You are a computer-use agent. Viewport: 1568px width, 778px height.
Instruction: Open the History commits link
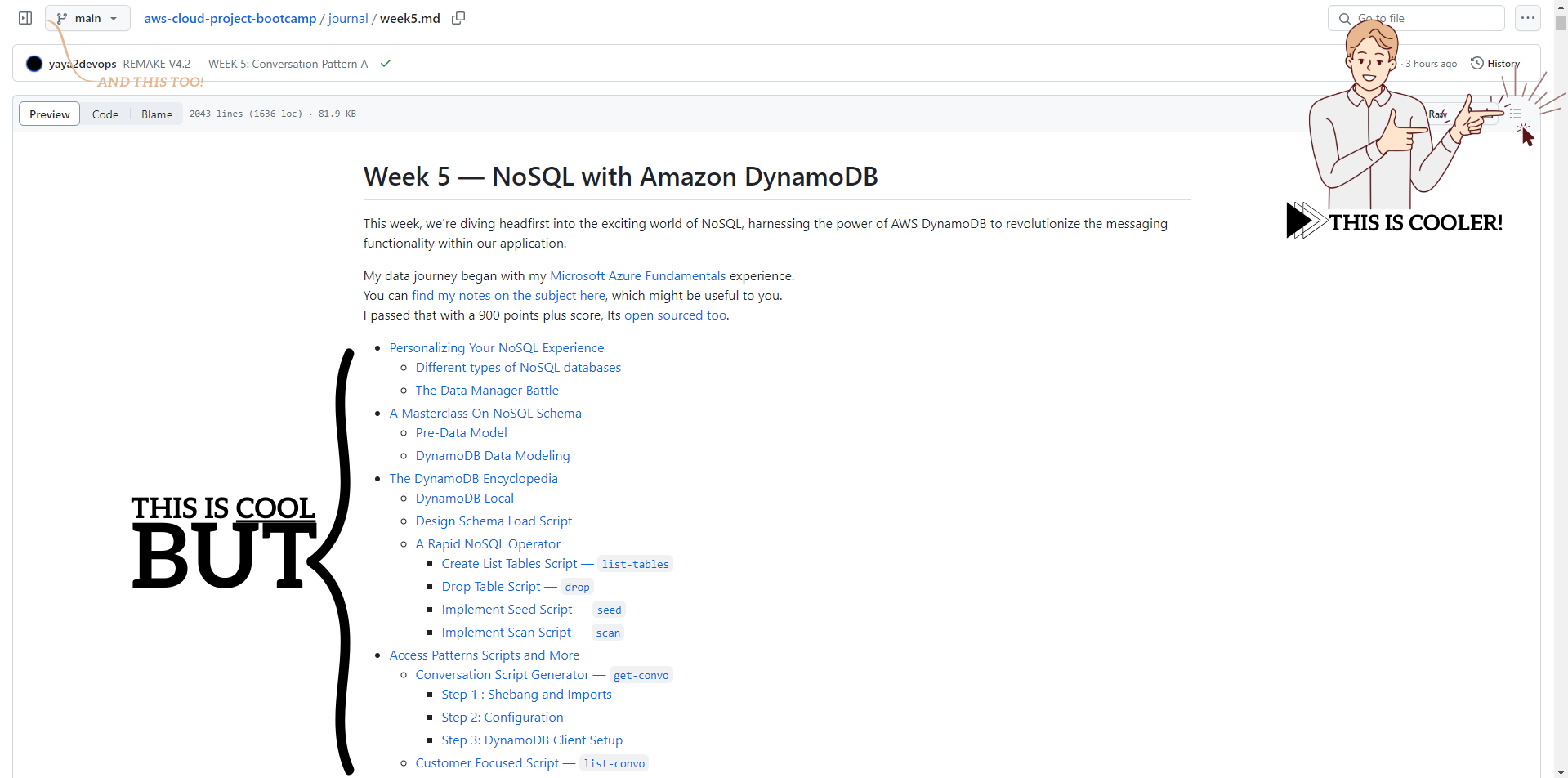[x=1495, y=64]
